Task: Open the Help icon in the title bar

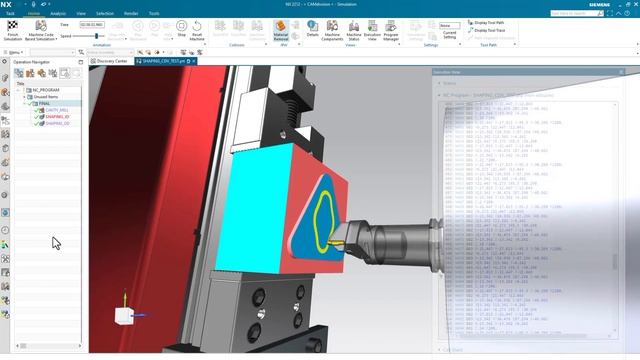Action: click(x=627, y=13)
